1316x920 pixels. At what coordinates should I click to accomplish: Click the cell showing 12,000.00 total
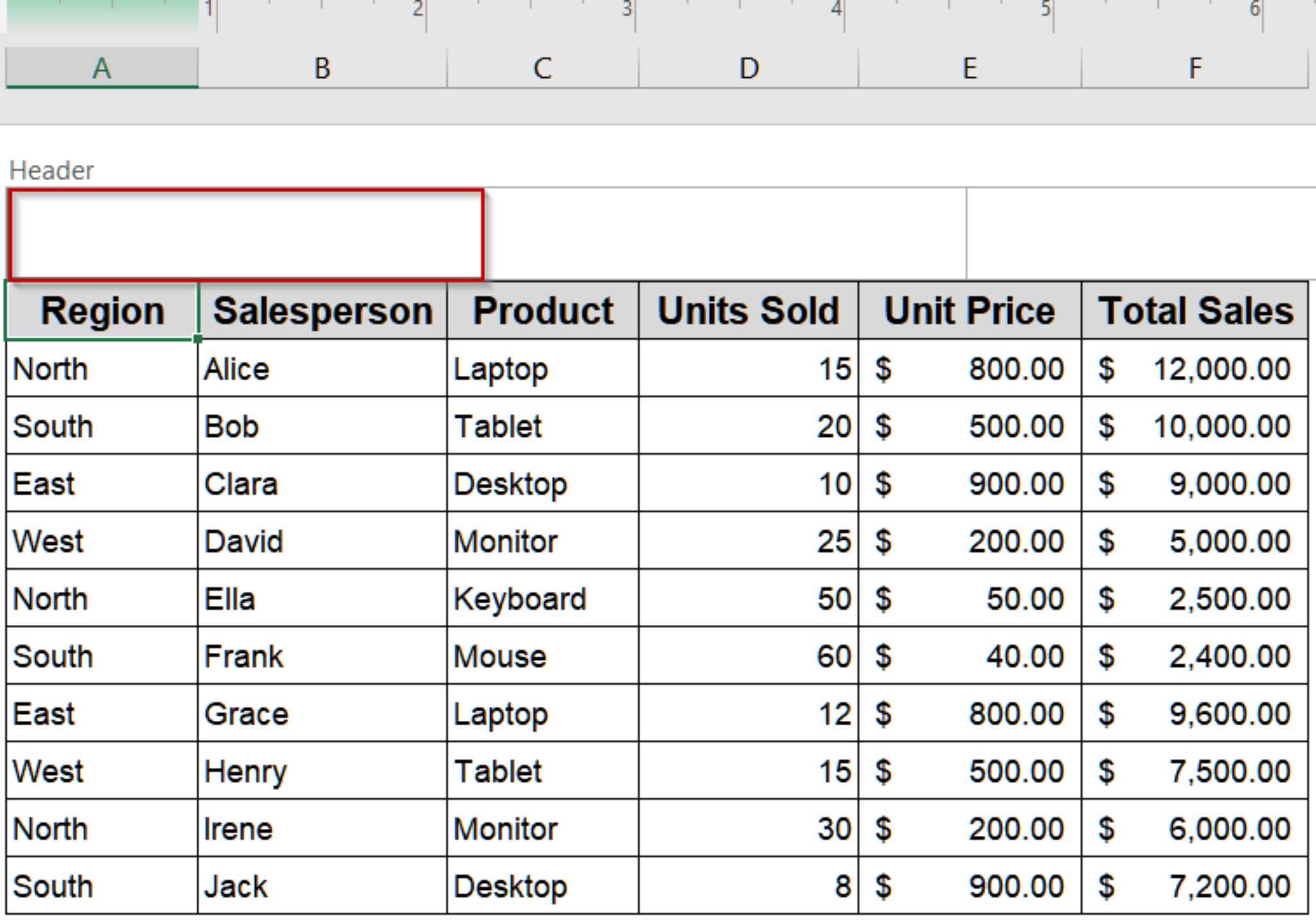[x=1195, y=368]
